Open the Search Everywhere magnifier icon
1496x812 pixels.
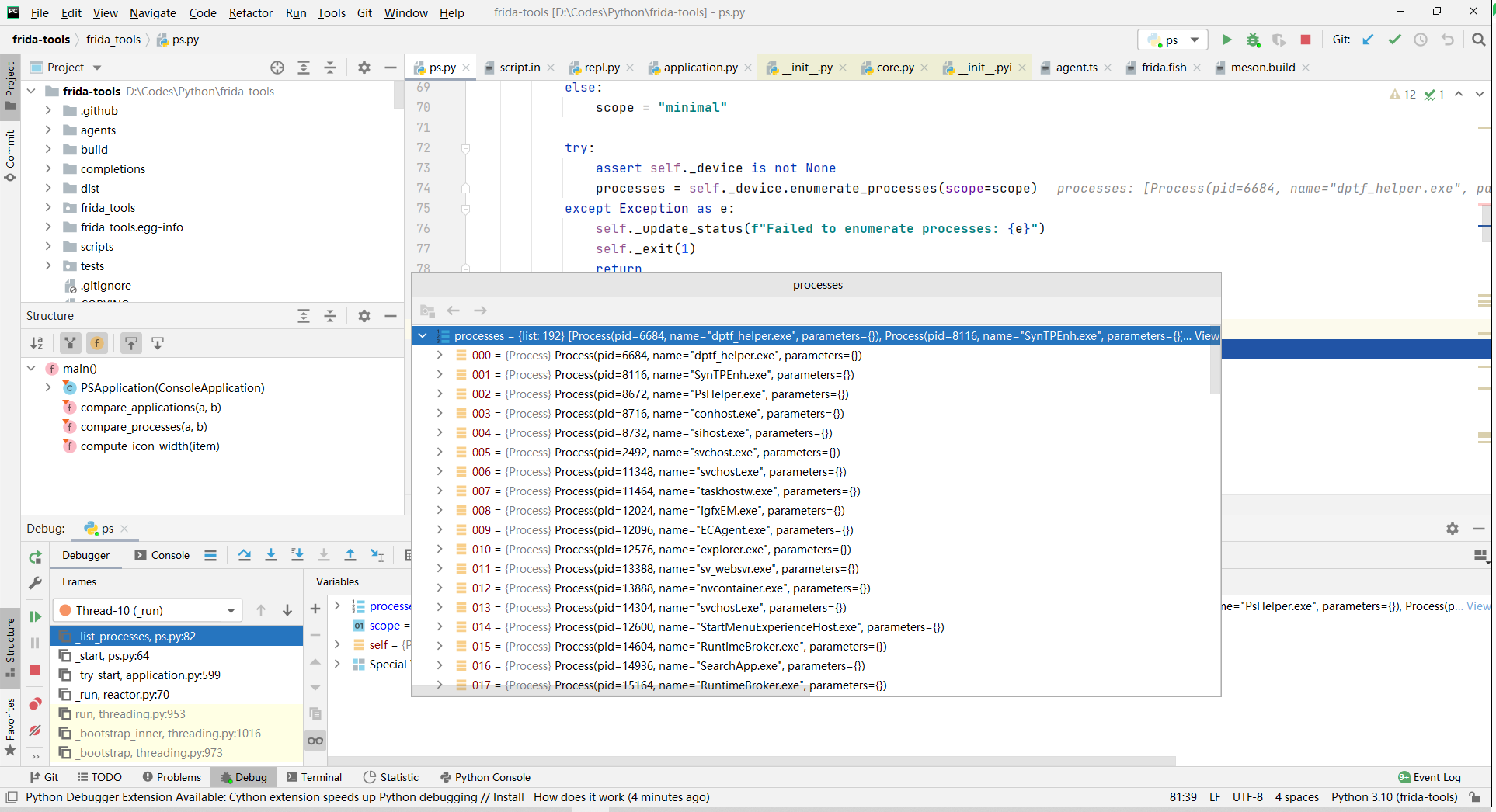click(x=1478, y=40)
